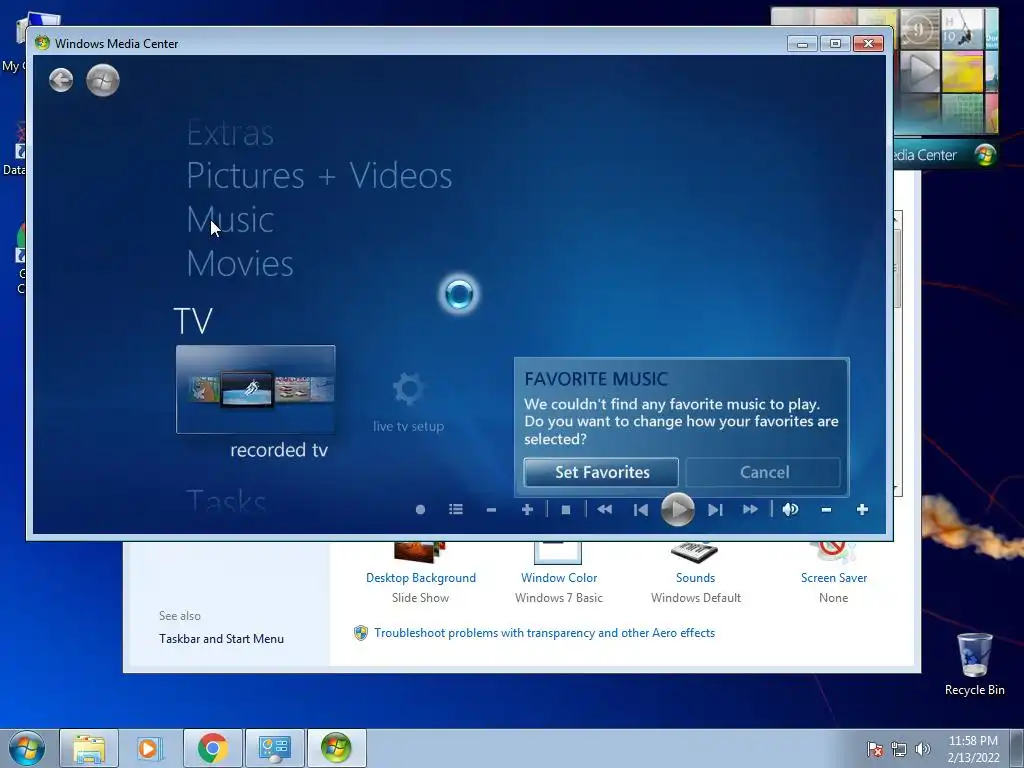
Task: Fast forward with double-right arrow button
Action: pyautogui.click(x=750, y=509)
